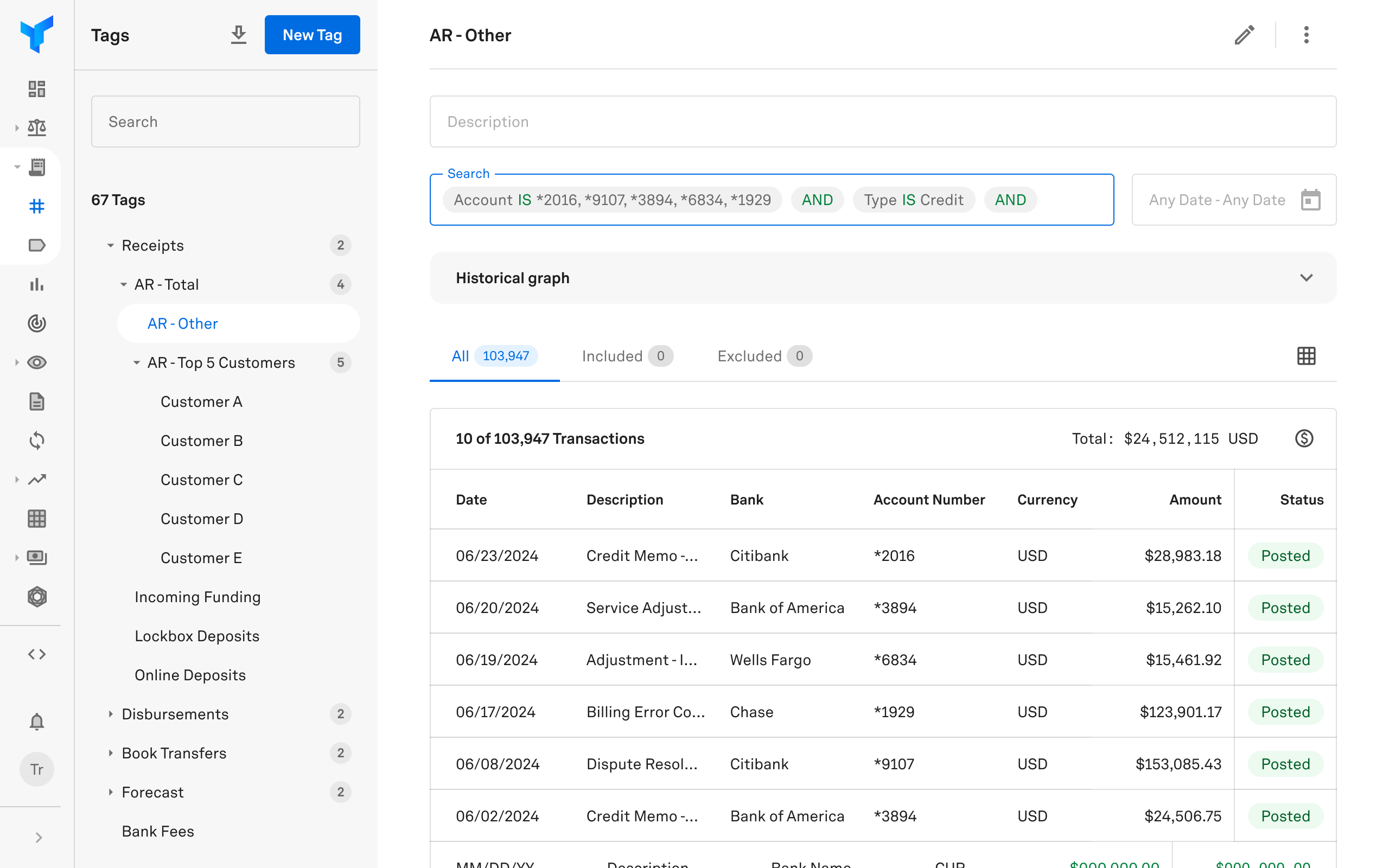Open the payments cash icon in sidebar
The height and width of the screenshot is (868, 1389).
(x=37, y=558)
